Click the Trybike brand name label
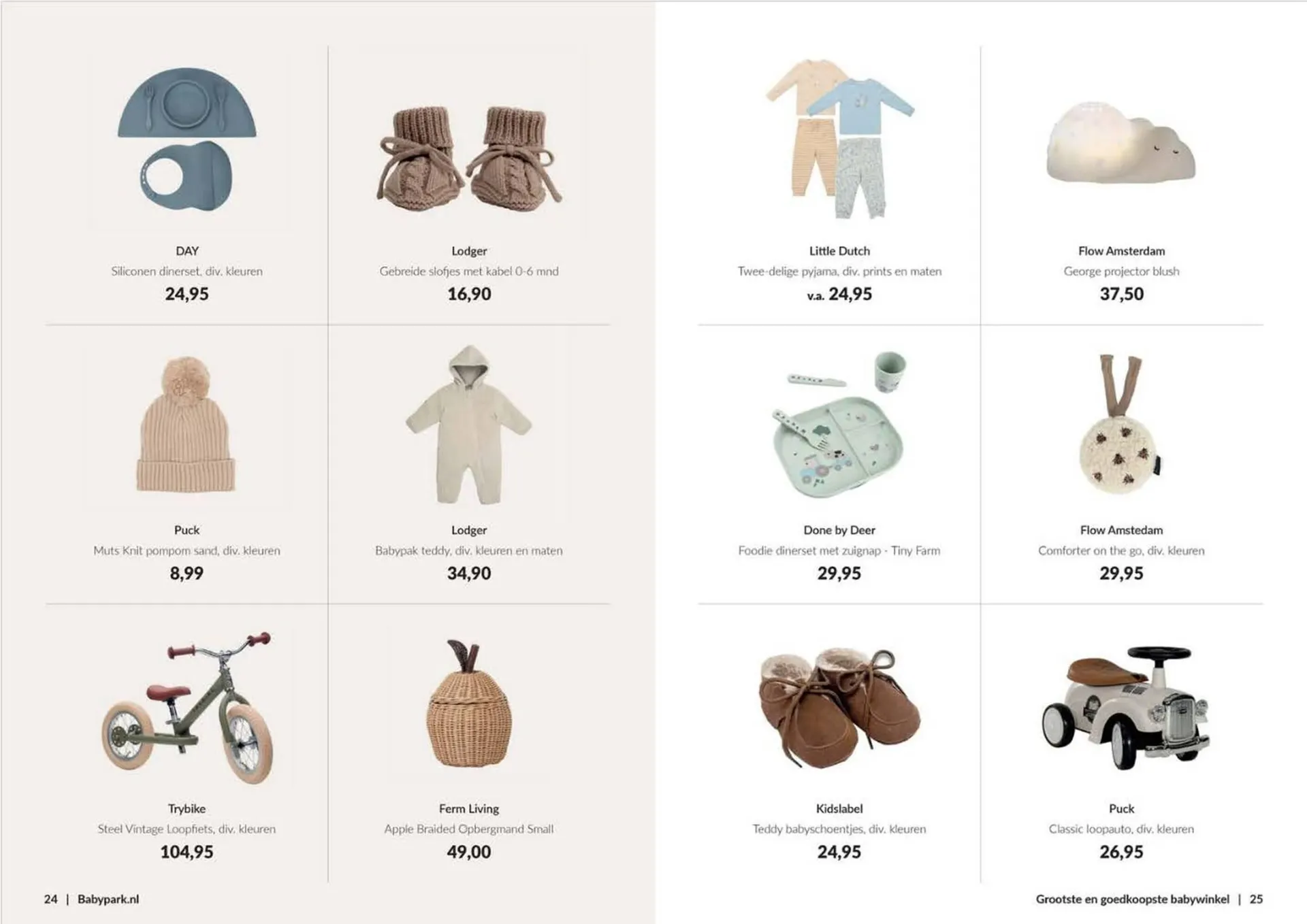Image resolution: width=1307 pixels, height=924 pixels. point(187,808)
